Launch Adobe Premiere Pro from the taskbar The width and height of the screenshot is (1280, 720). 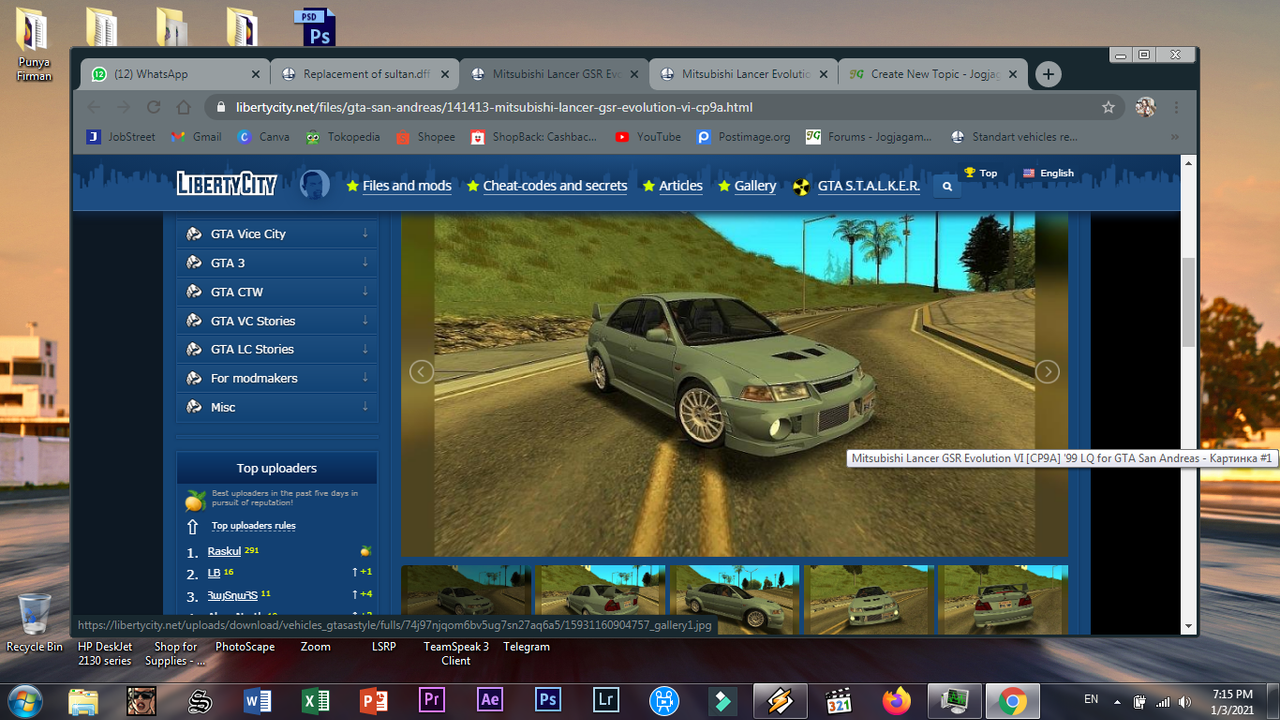pyautogui.click(x=432, y=700)
